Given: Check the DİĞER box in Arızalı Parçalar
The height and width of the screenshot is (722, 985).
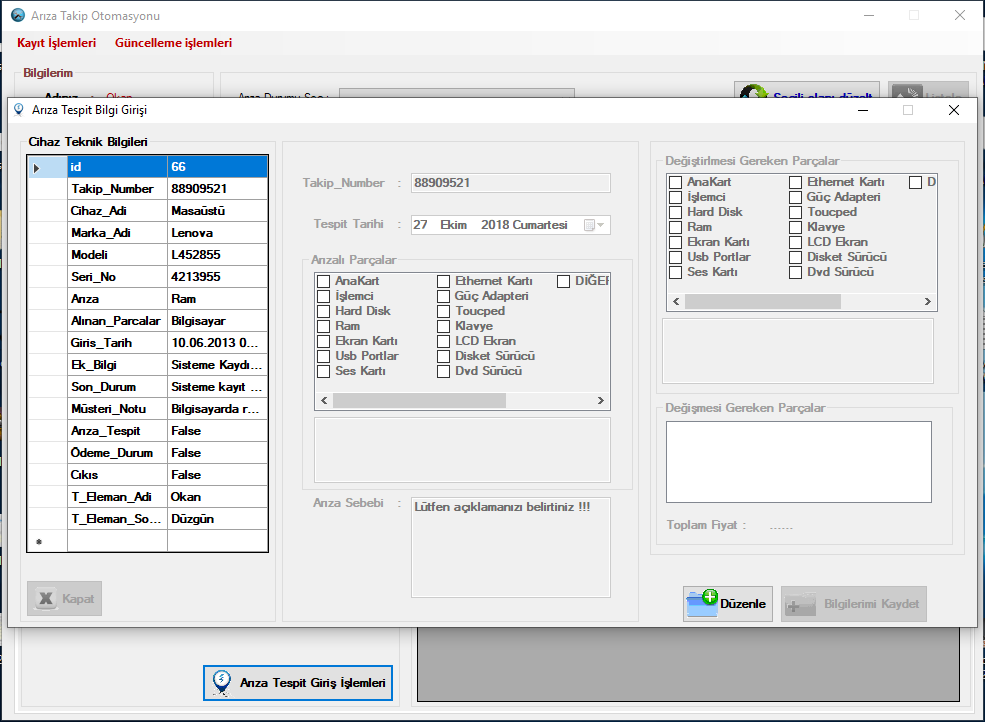Looking at the screenshot, I should tap(563, 281).
